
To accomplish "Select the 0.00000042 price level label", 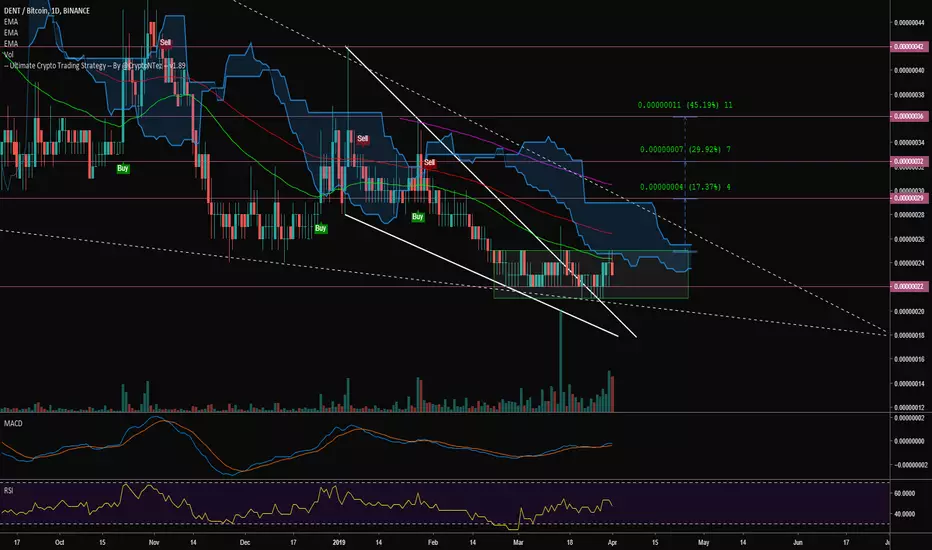I will pyautogui.click(x=908, y=46).
